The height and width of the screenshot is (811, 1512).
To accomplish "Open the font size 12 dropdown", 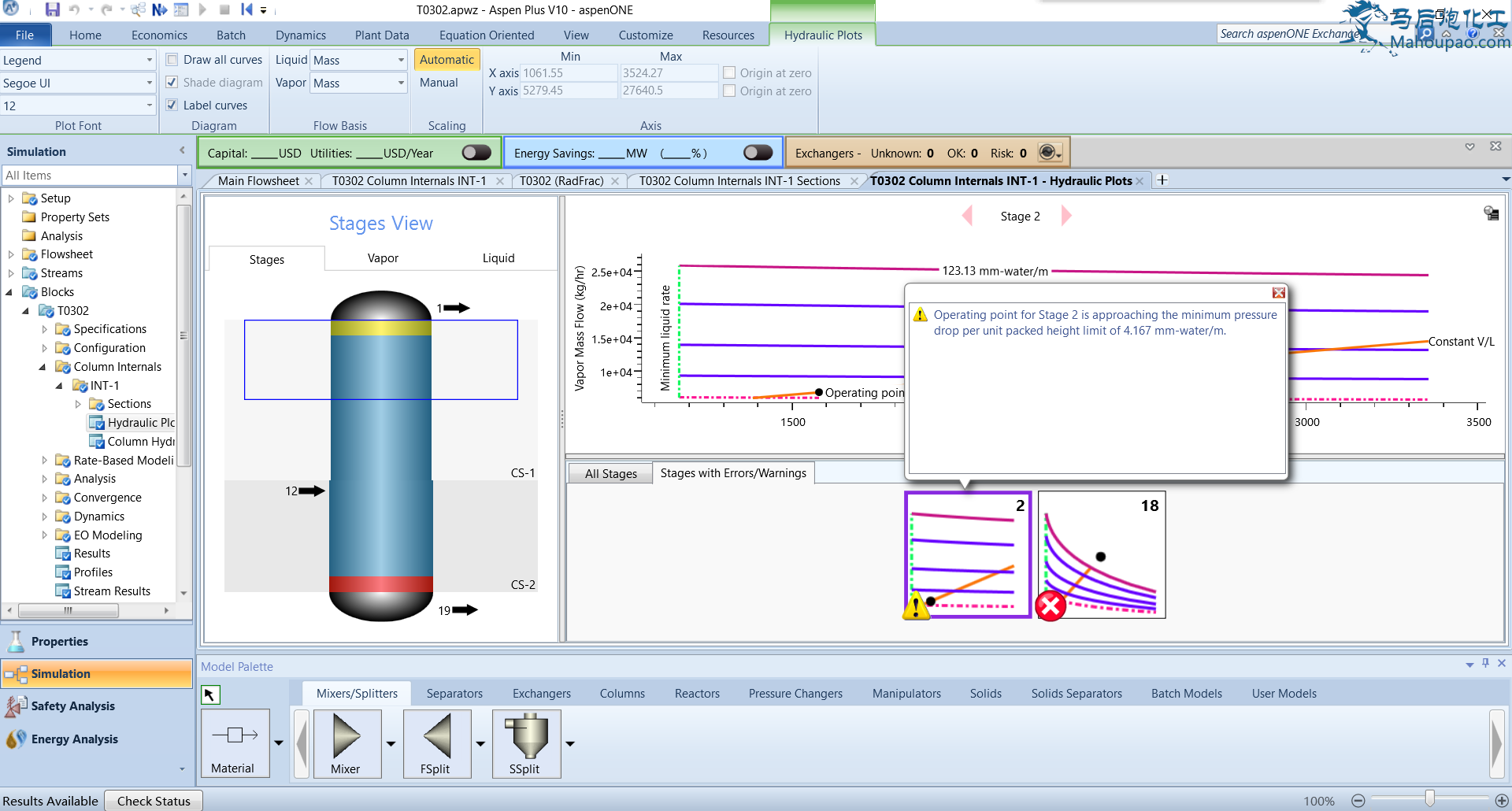I will pos(150,106).
